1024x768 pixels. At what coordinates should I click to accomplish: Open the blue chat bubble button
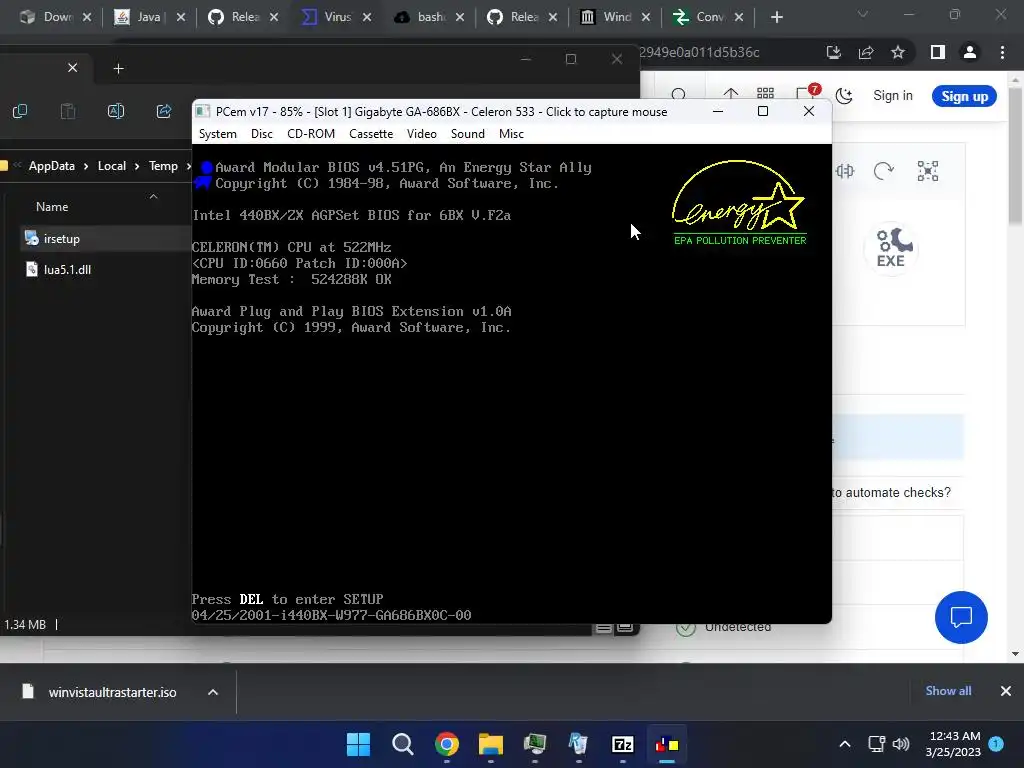coord(961,617)
